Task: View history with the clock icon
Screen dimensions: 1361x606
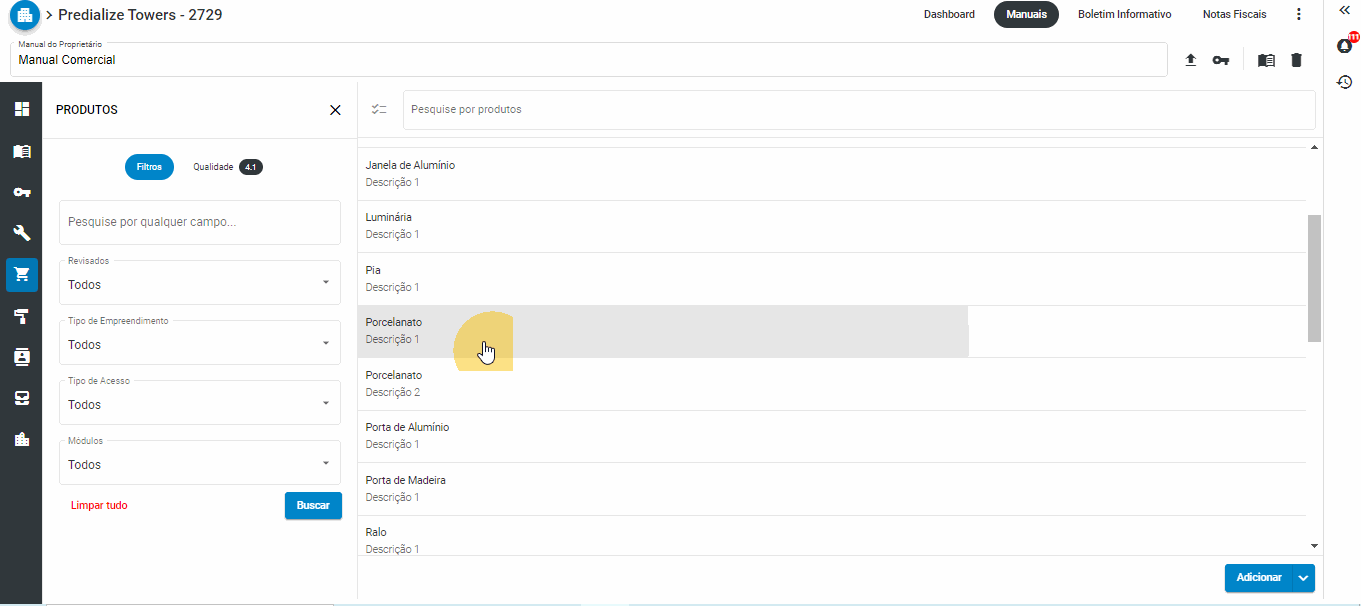Action: (1345, 81)
